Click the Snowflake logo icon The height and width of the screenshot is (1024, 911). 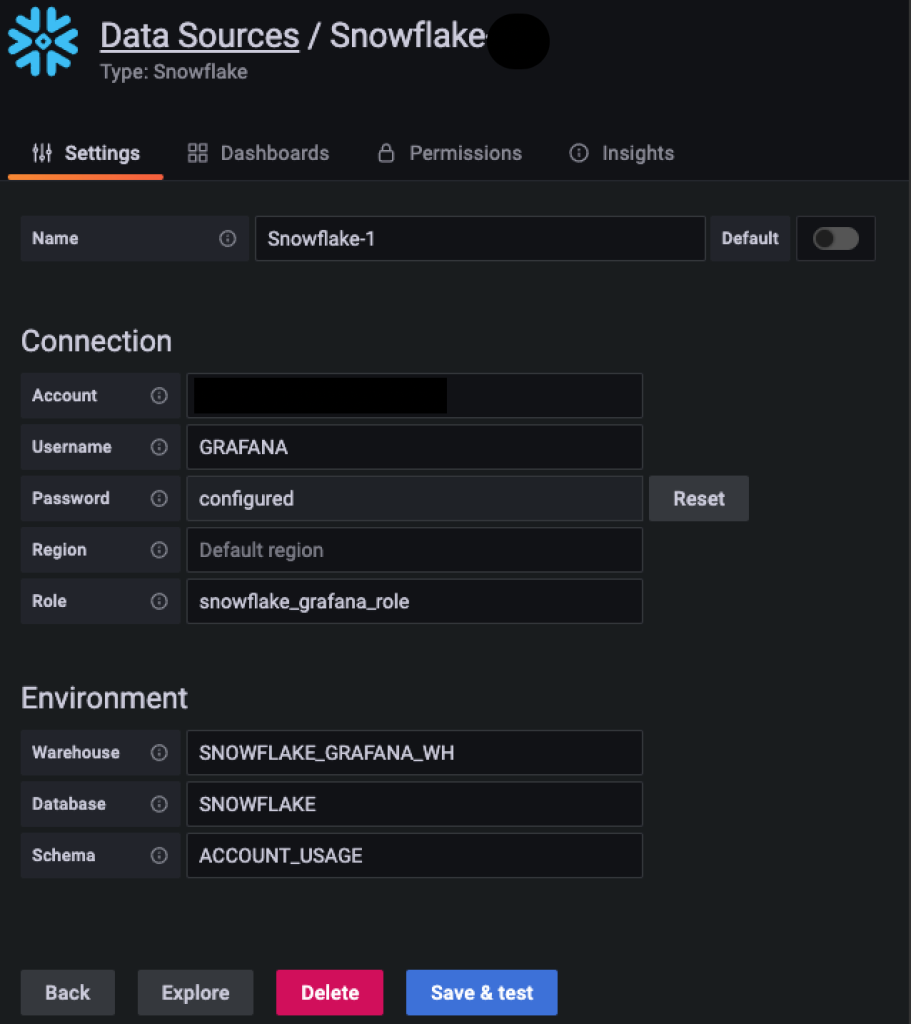coord(42,41)
